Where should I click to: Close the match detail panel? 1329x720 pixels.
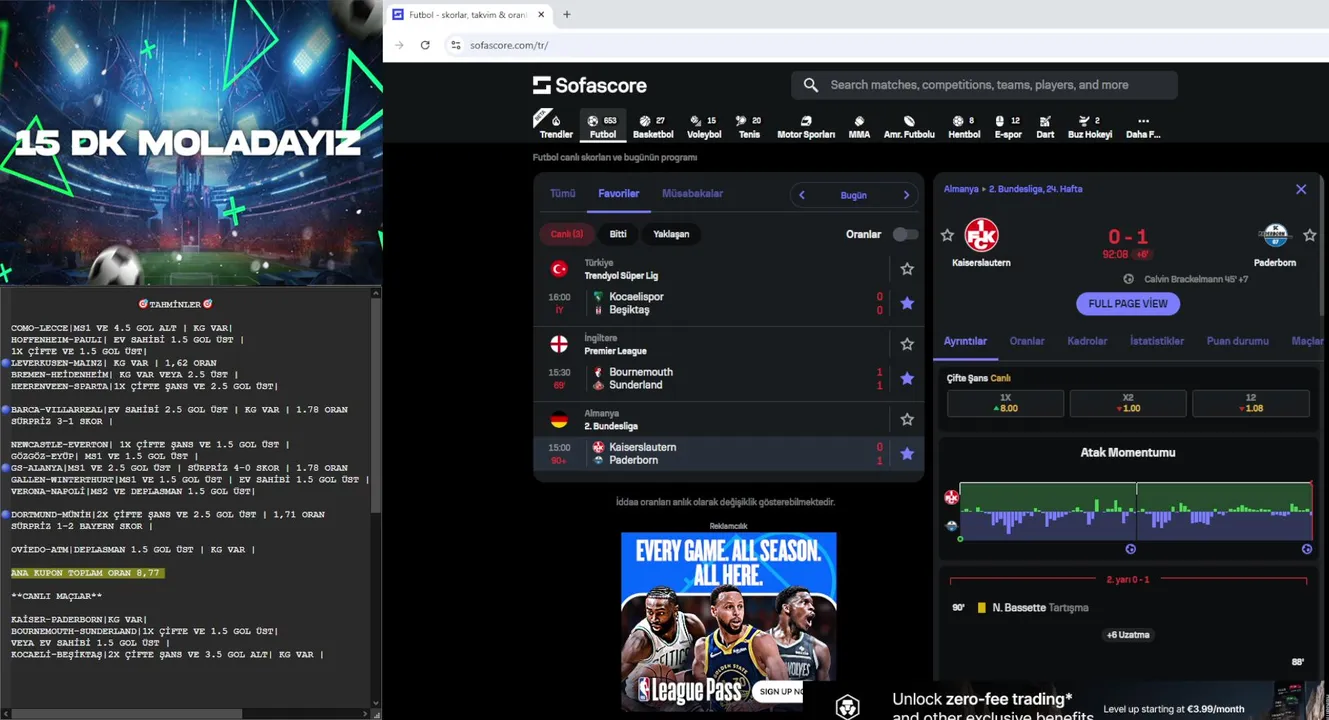tap(1301, 189)
